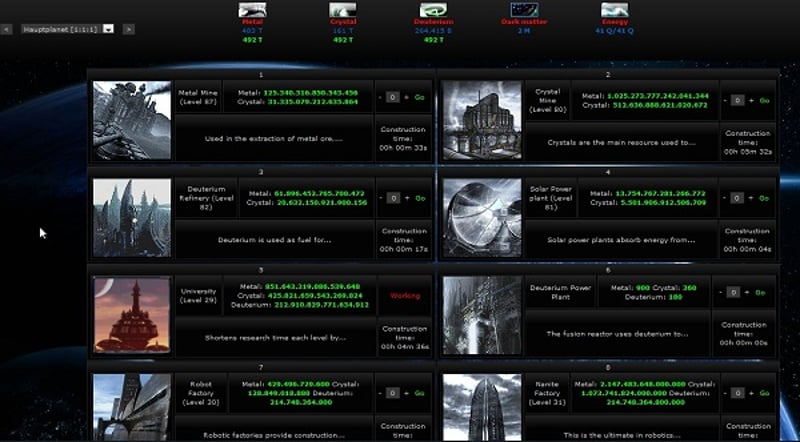Viewport: 800px width, 442px height.
Task: Open the Deuterium Refinery building image
Action: coord(132,217)
